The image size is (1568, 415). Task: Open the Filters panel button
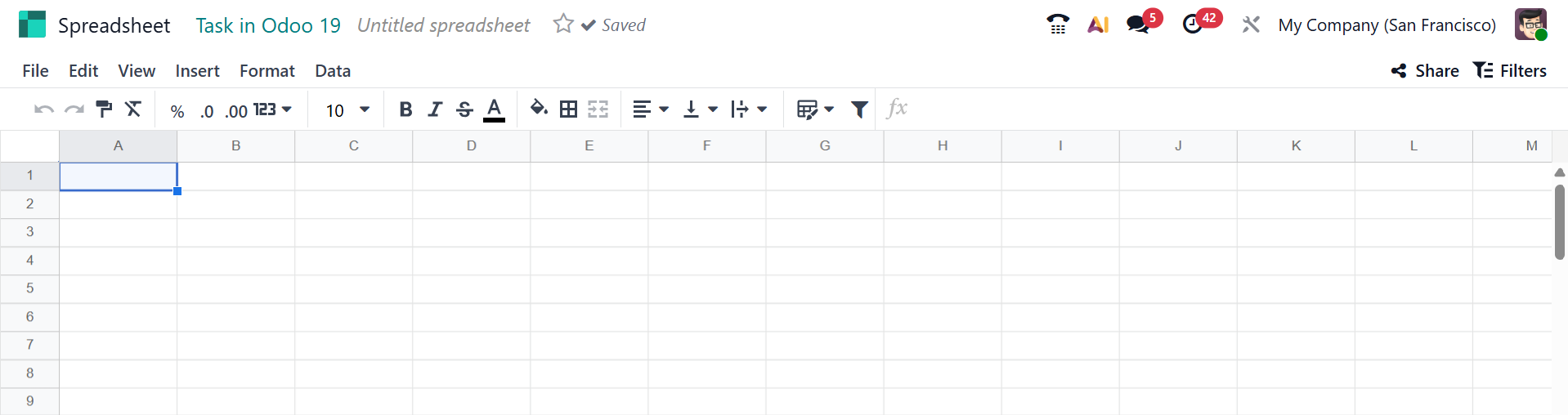pos(1510,71)
